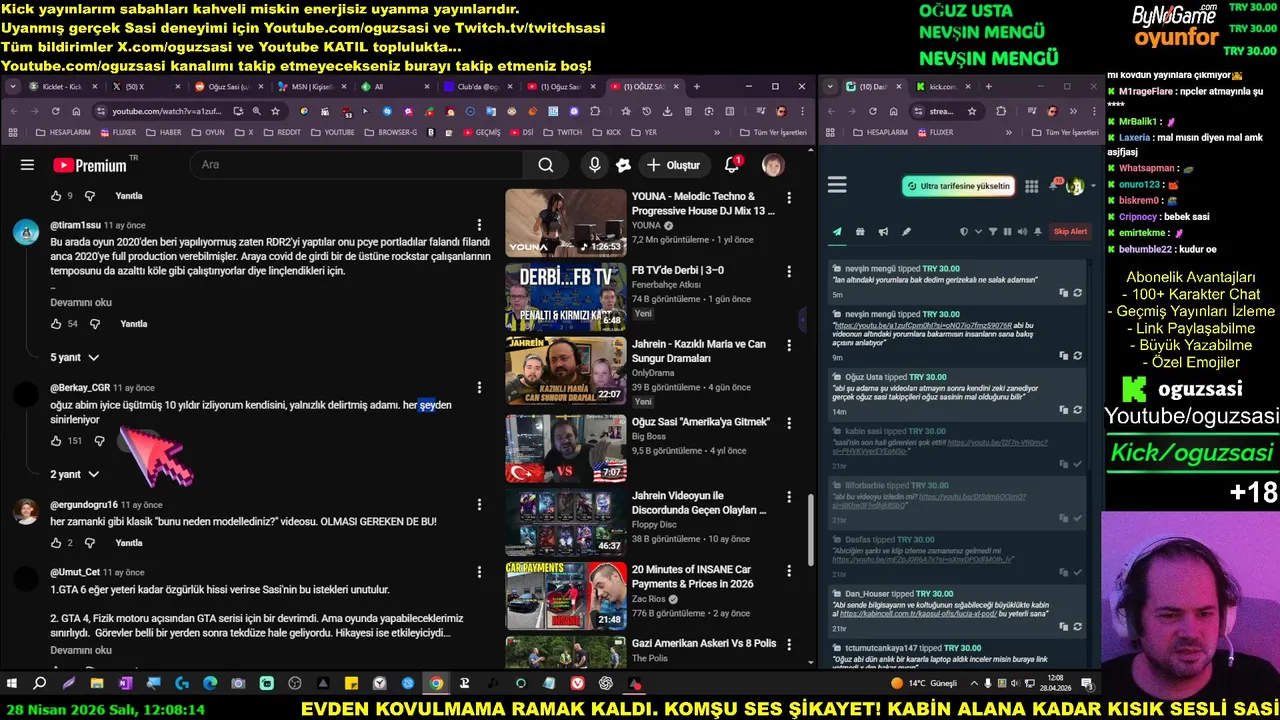Select the gift icon tab
This screenshot has width=1280, height=720.
point(860,232)
